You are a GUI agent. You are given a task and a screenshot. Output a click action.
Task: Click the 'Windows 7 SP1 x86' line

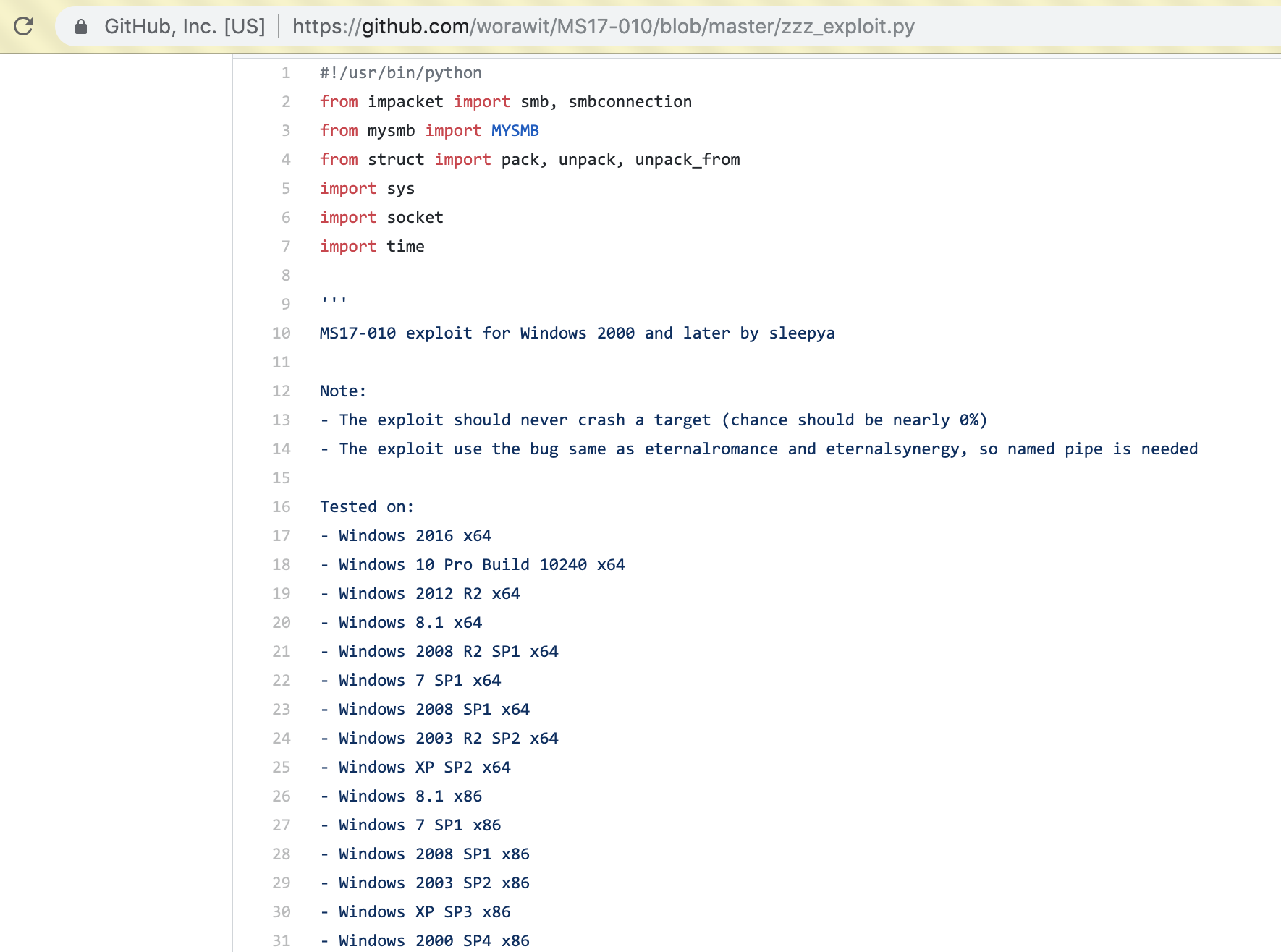(410, 825)
